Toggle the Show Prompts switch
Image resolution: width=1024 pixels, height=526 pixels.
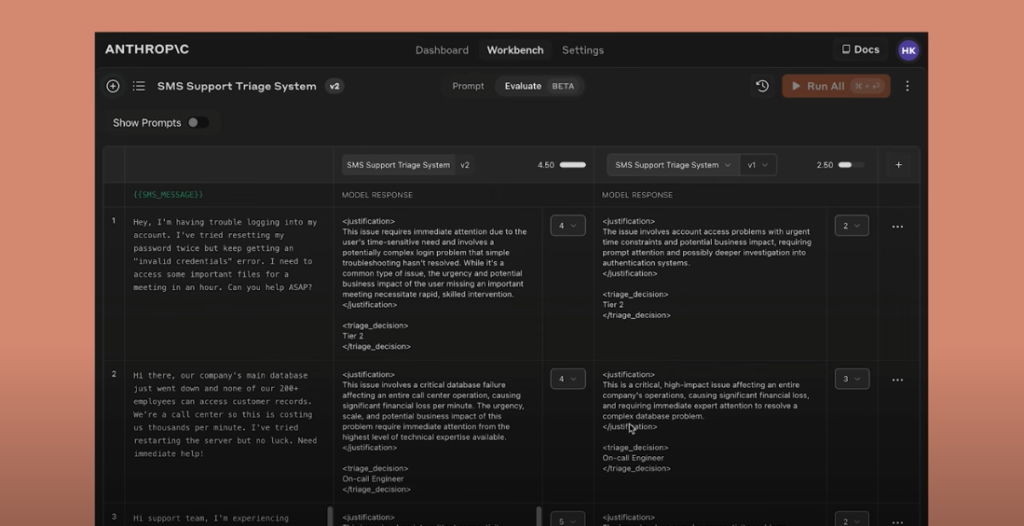[198, 123]
